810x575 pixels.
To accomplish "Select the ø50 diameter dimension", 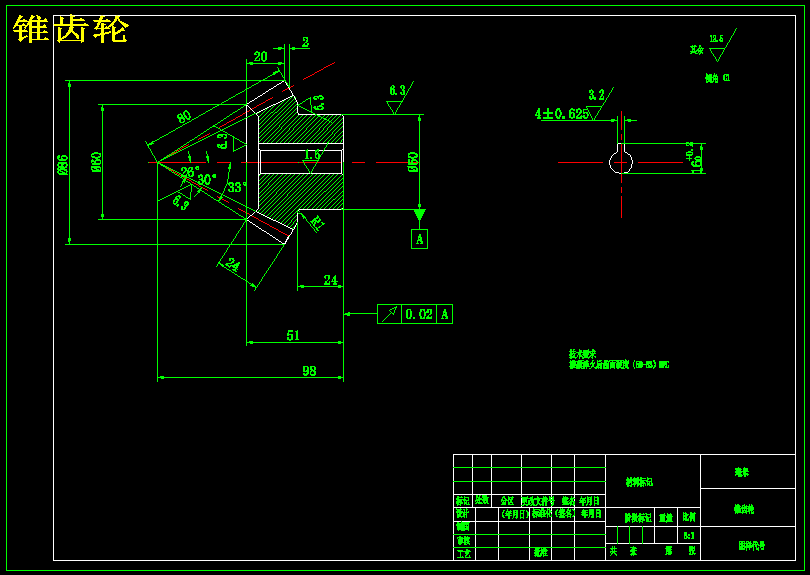I will point(413,162).
